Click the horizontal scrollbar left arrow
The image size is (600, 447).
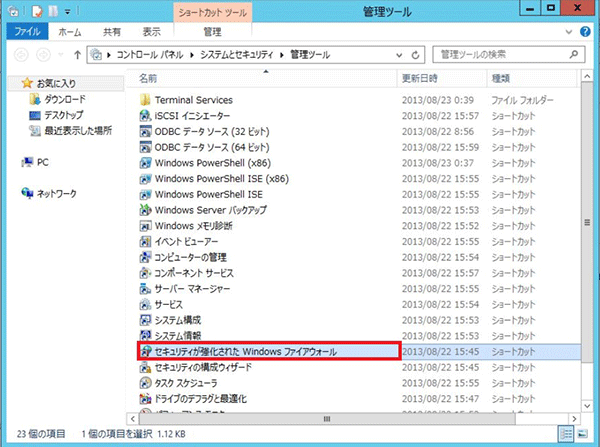coord(132,419)
